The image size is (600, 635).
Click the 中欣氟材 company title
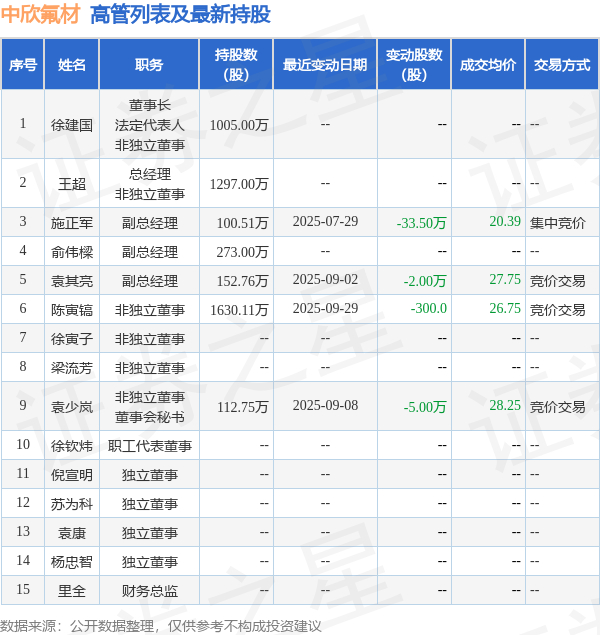point(40,14)
